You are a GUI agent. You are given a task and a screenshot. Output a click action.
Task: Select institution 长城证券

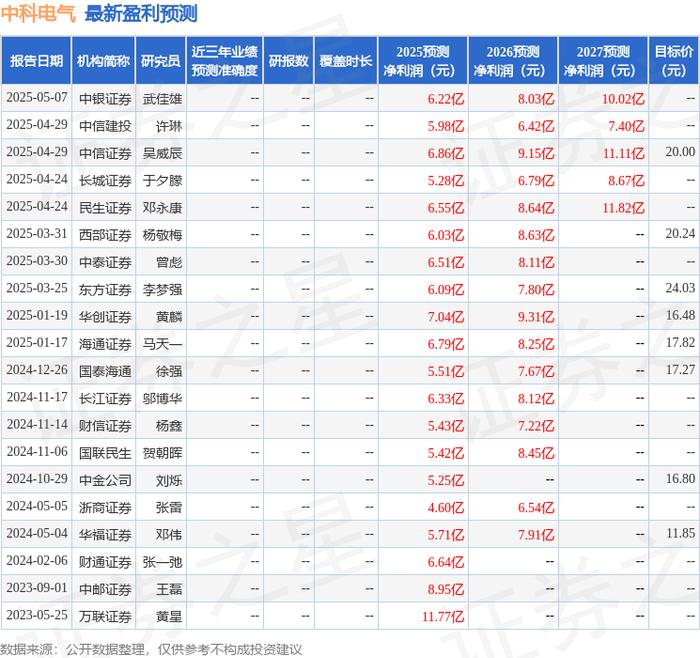click(x=105, y=180)
